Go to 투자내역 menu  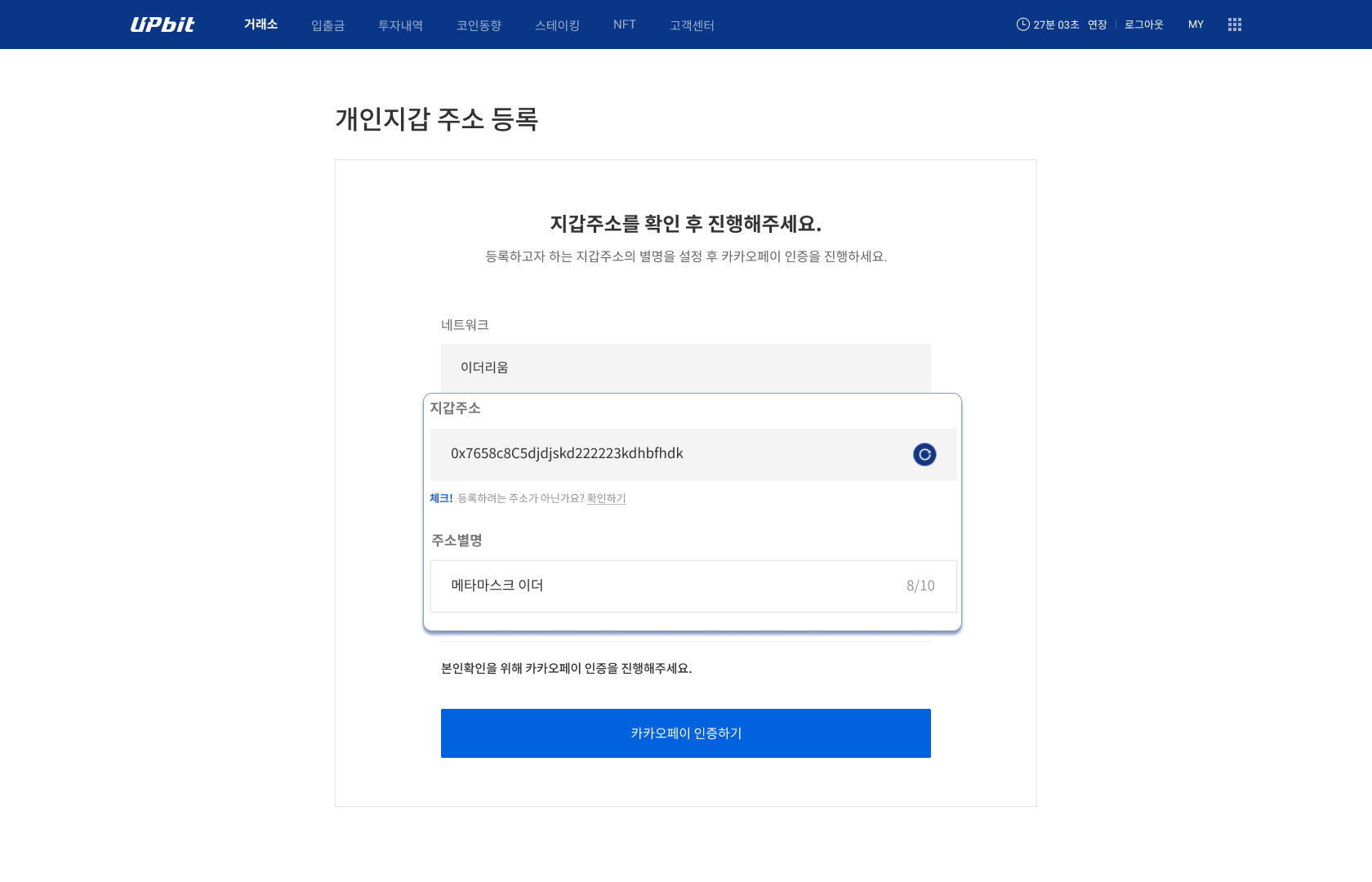coord(400,25)
